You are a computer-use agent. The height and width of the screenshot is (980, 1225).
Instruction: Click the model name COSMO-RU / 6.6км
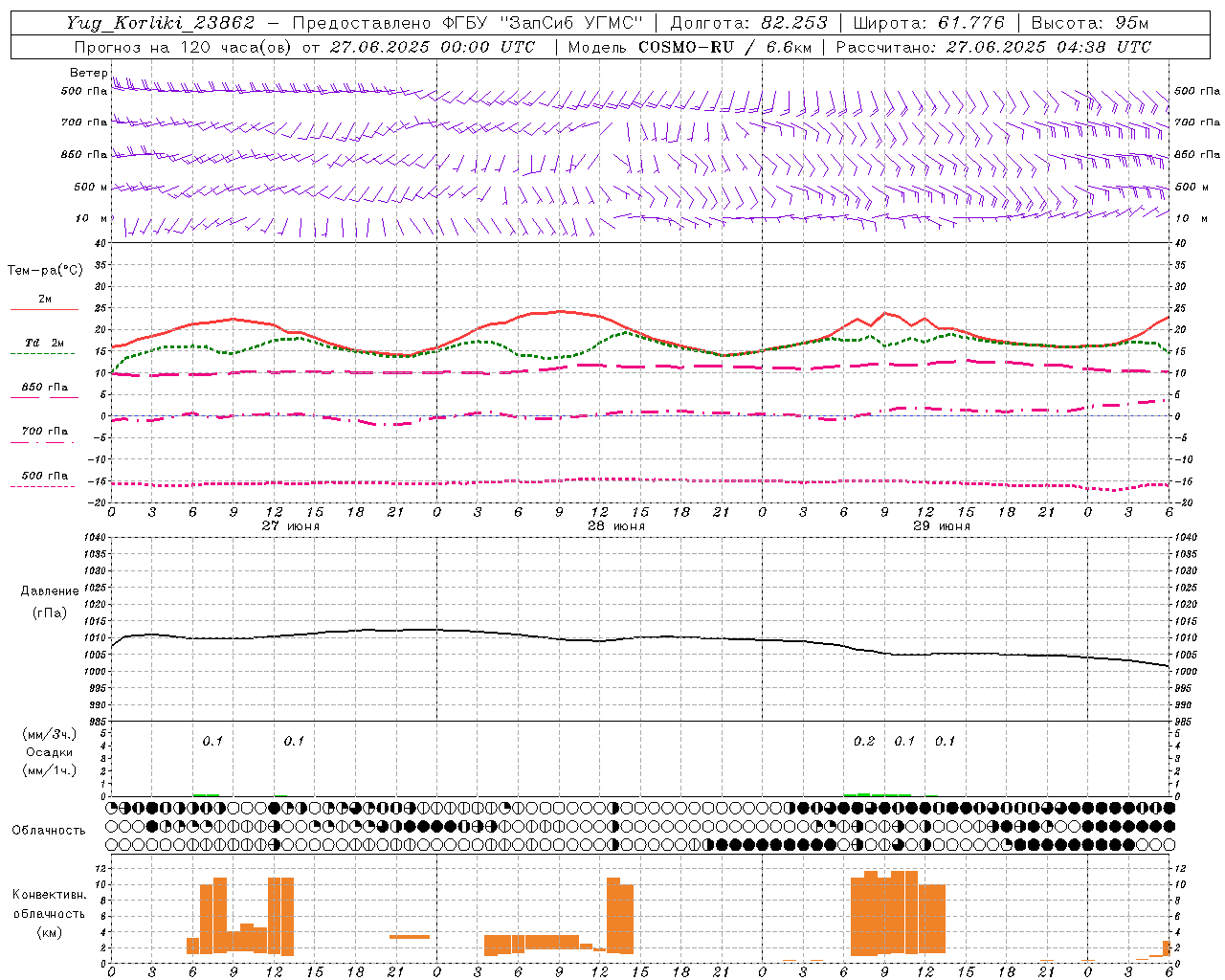(x=725, y=47)
